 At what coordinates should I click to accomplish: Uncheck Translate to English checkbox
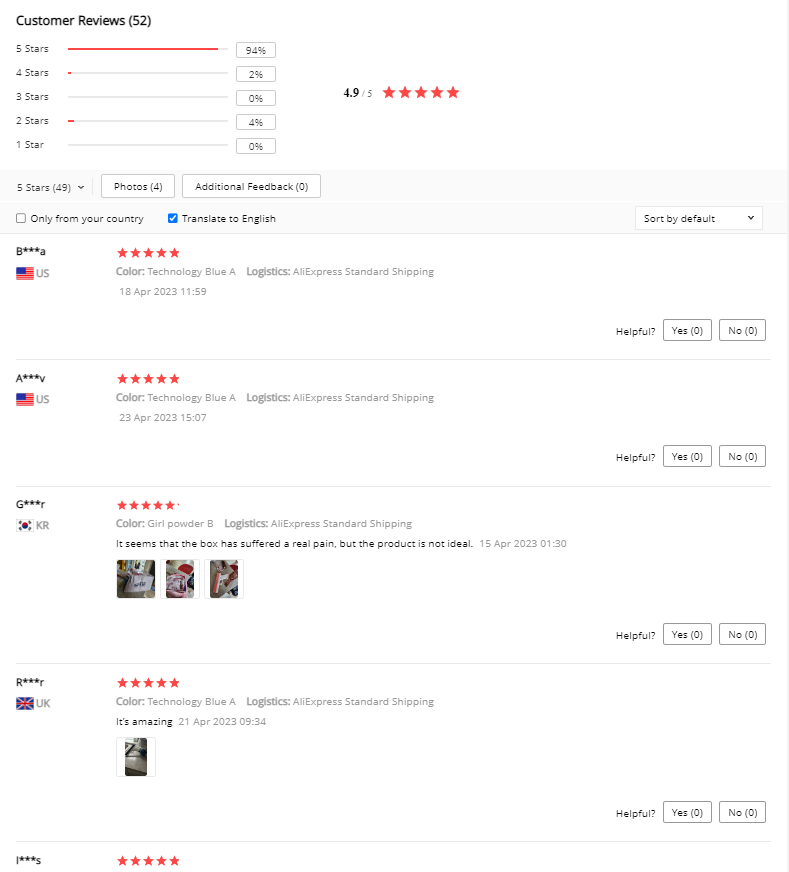click(173, 218)
